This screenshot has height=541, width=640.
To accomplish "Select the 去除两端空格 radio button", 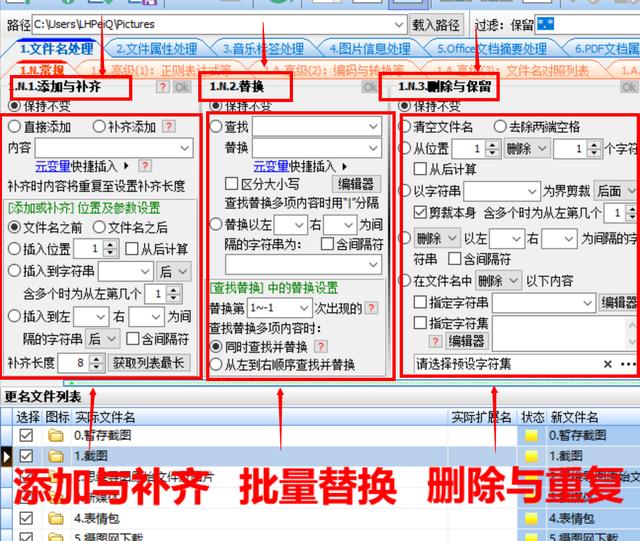I will pos(500,126).
